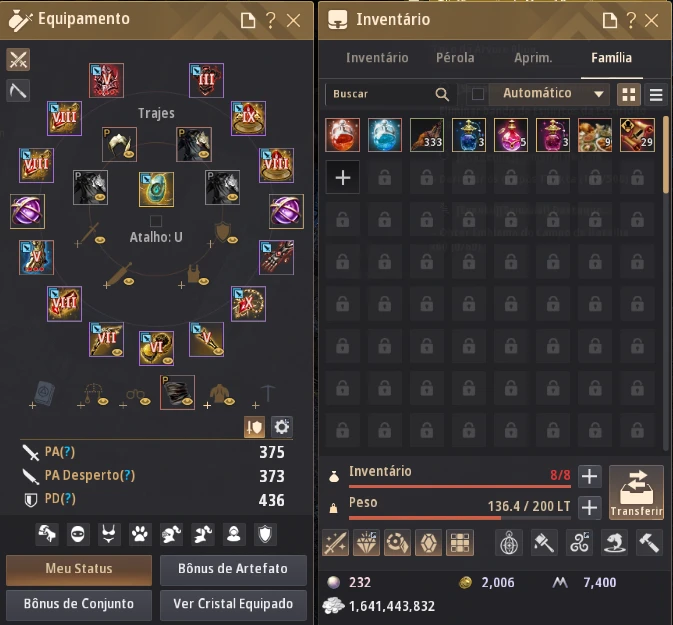Click the paw pet visibility icon
The height and width of the screenshot is (625, 673).
[139, 534]
